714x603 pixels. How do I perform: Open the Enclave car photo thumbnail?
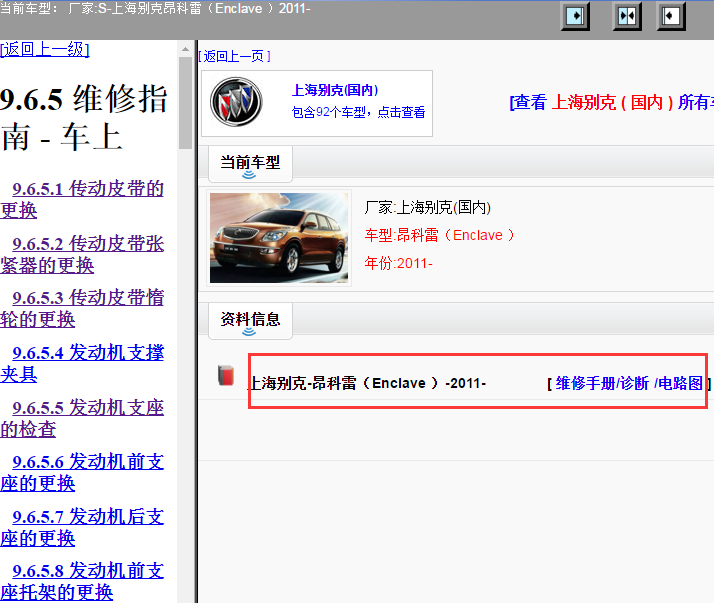click(x=279, y=238)
